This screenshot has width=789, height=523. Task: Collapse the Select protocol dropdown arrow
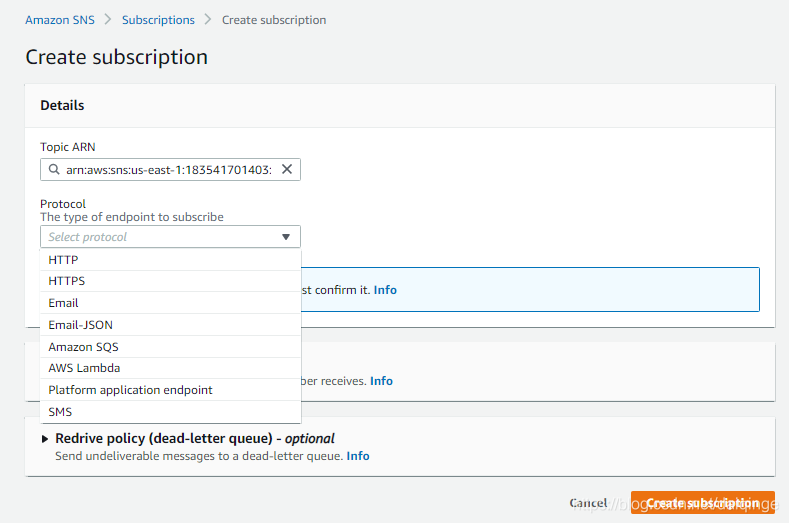point(286,237)
